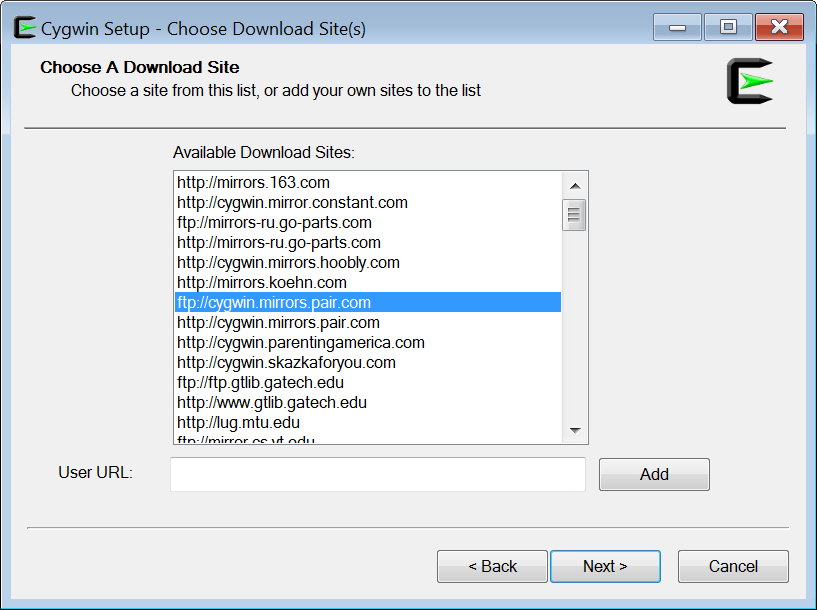Viewport: 817px width, 610px height.
Task: Proceed with the Next button
Action: [605, 566]
